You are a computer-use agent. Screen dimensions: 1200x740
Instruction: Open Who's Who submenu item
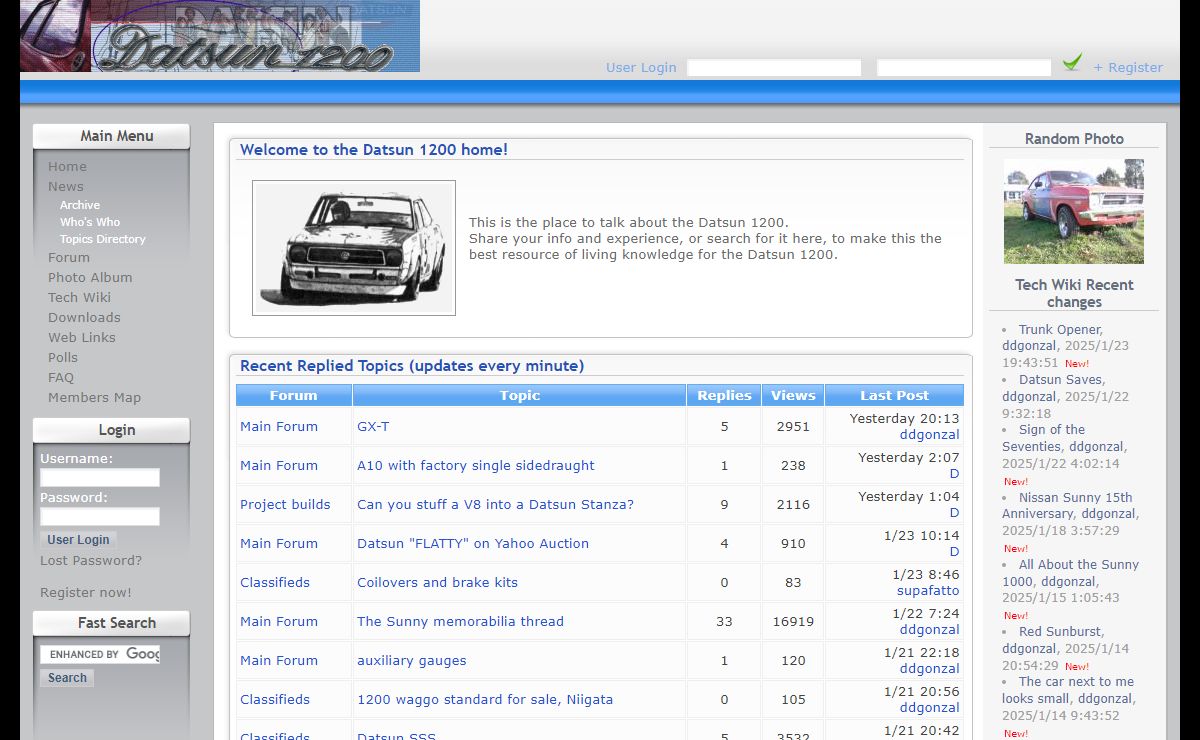click(90, 222)
